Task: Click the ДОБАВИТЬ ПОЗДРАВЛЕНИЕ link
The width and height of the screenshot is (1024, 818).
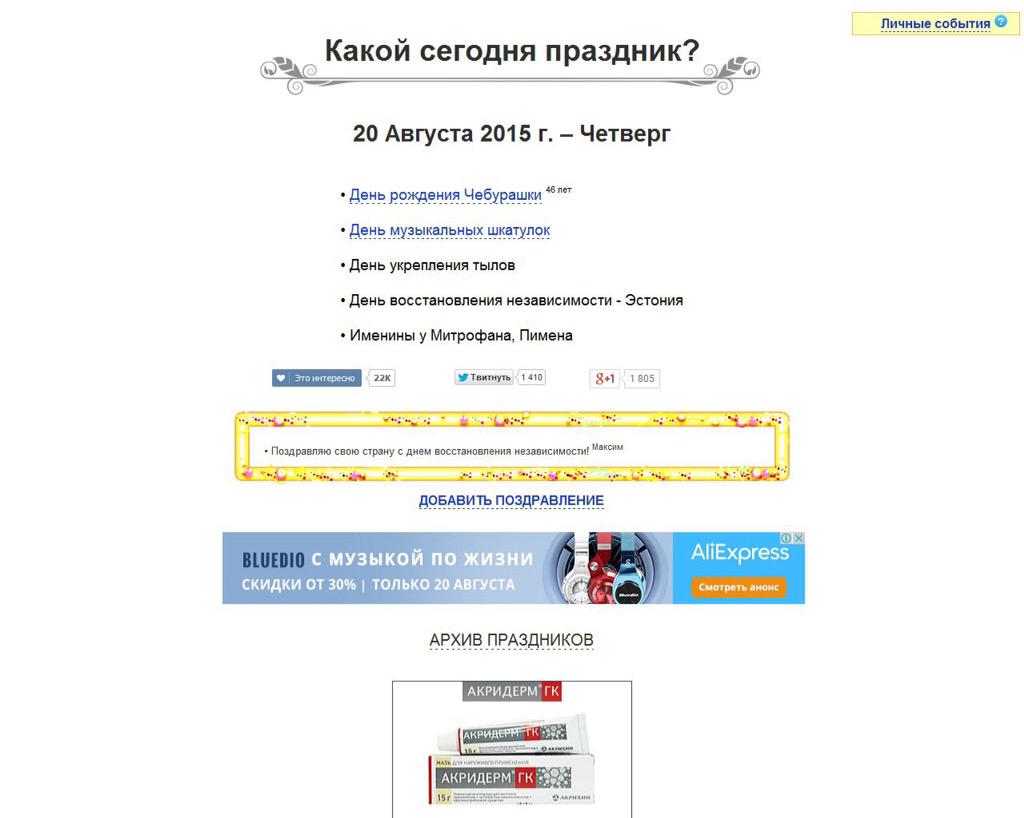Action: 511,501
